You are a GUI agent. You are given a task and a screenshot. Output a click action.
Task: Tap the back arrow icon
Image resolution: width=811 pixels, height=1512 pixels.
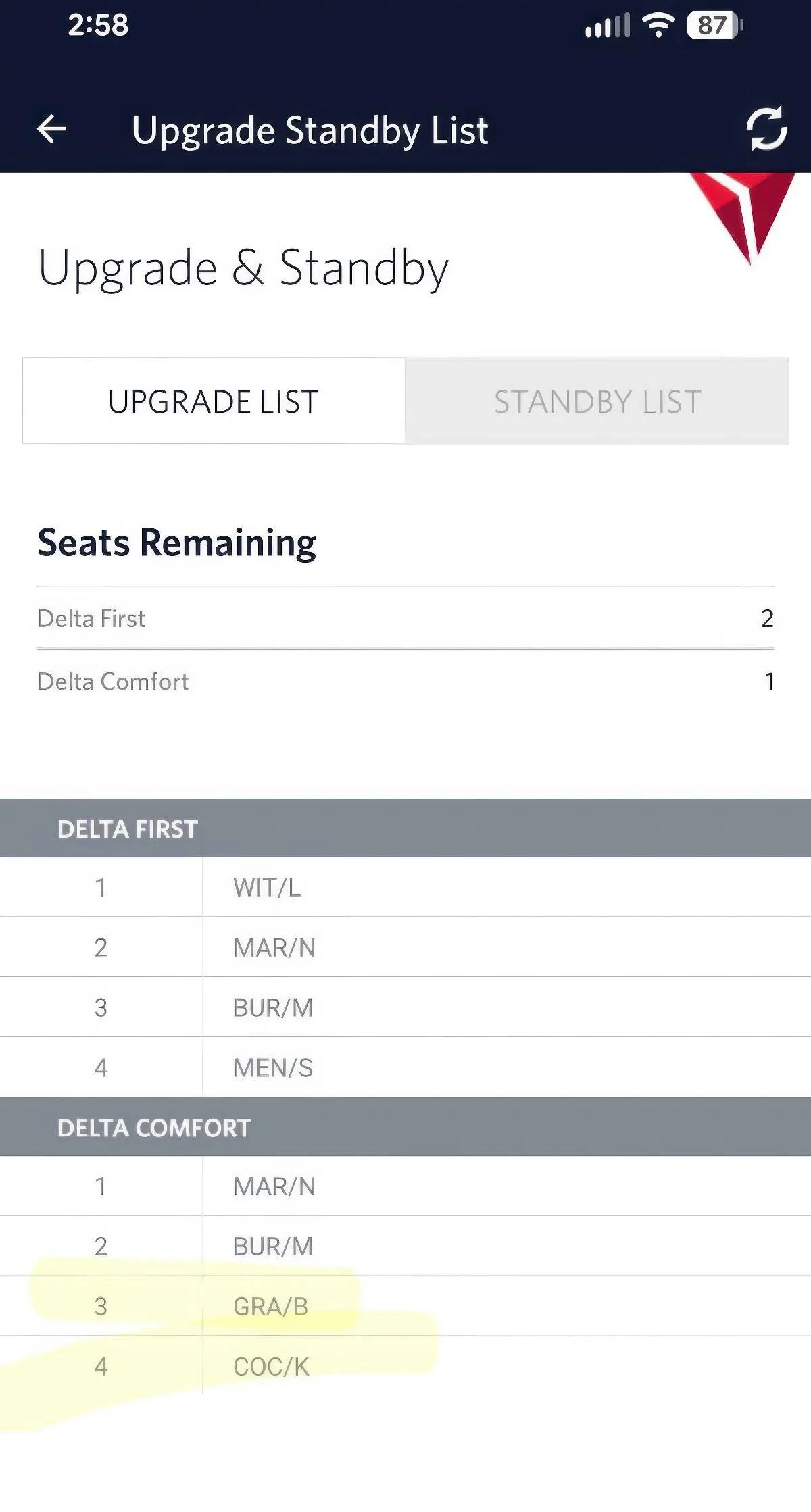point(52,129)
